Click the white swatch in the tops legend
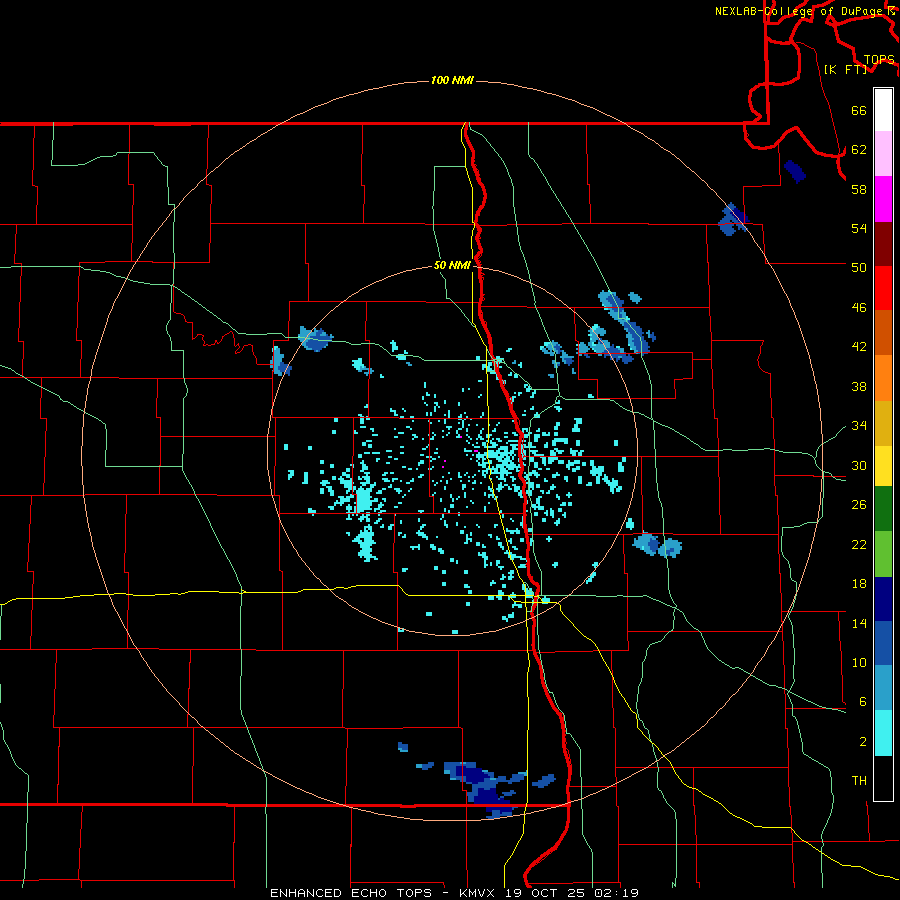This screenshot has height=900, width=900. click(883, 110)
